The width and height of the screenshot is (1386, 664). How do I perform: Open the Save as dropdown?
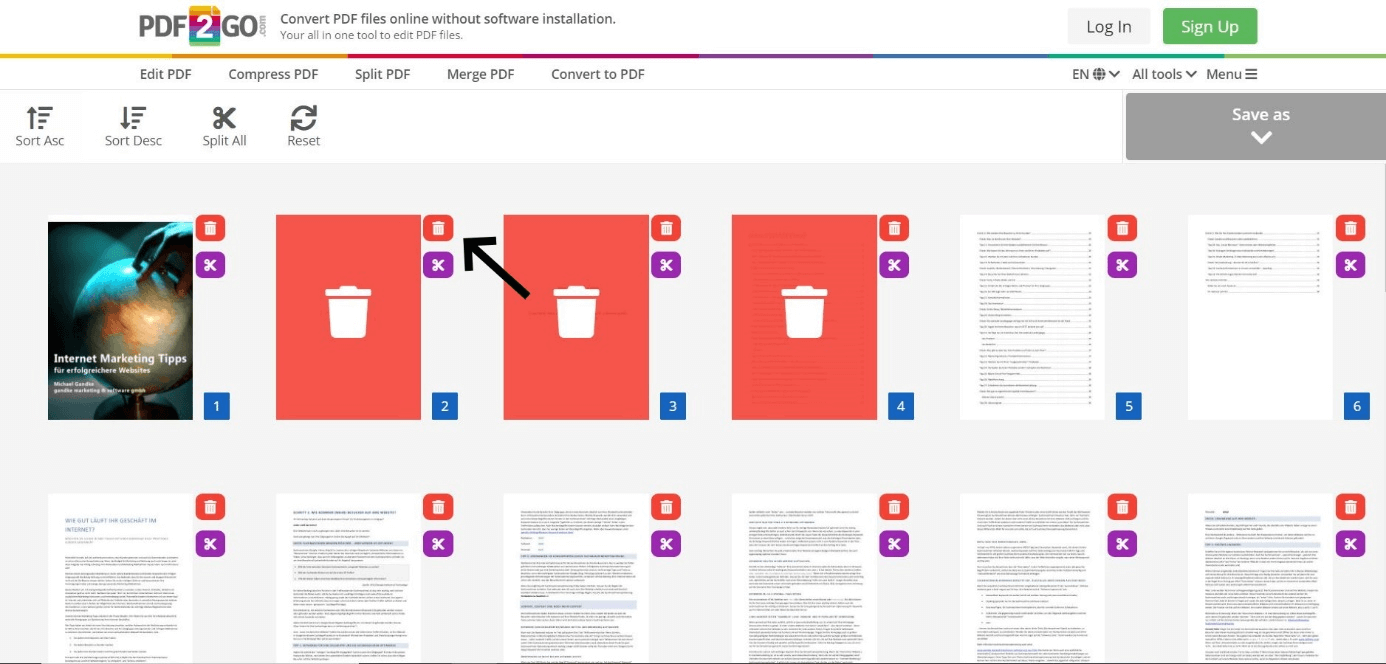pos(1260,126)
